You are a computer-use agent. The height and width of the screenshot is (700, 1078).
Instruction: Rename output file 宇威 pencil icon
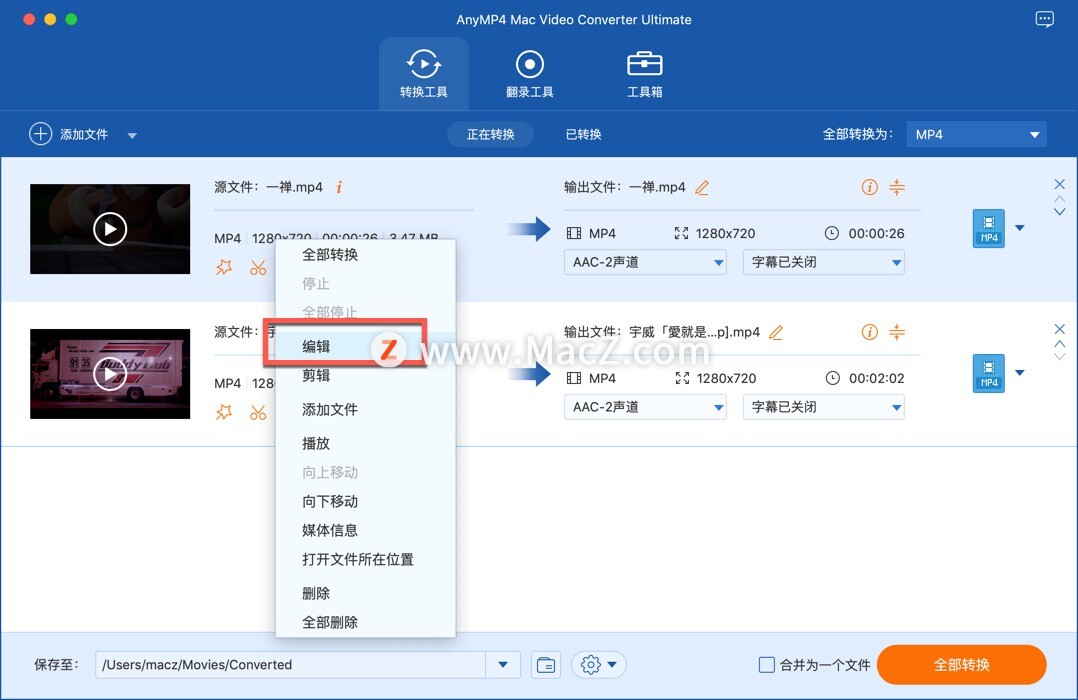[776, 332]
